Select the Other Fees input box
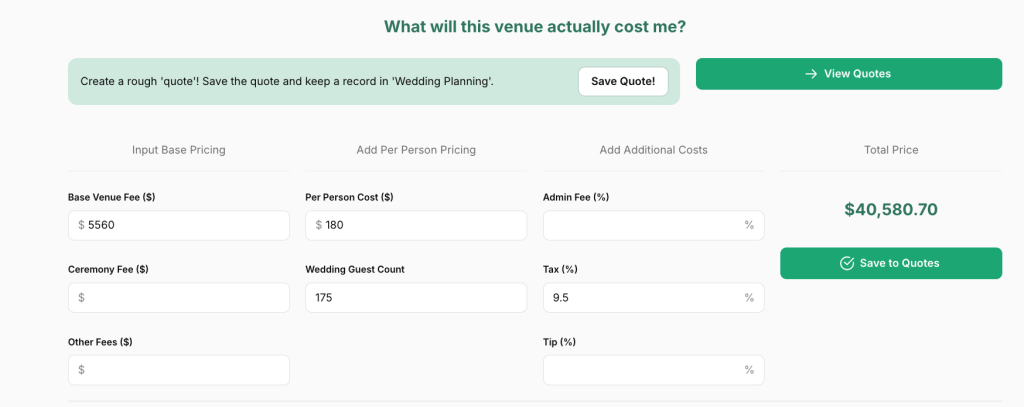This screenshot has height=407, width=1024. (185, 370)
